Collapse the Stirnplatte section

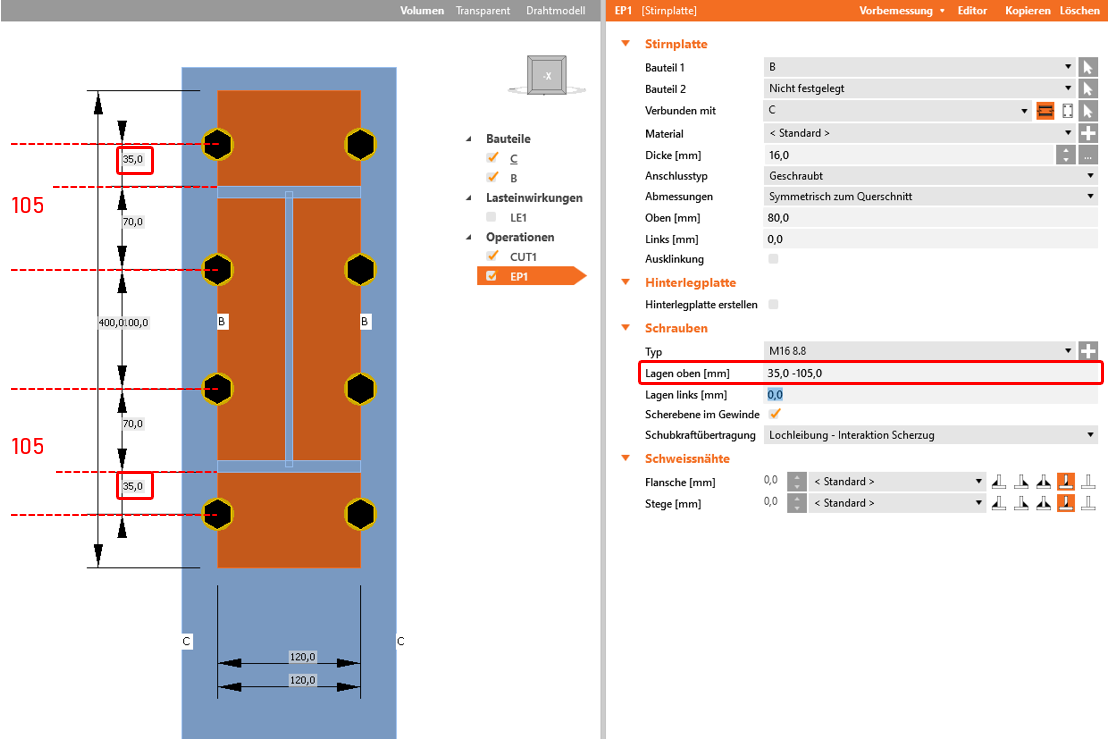click(x=625, y=44)
